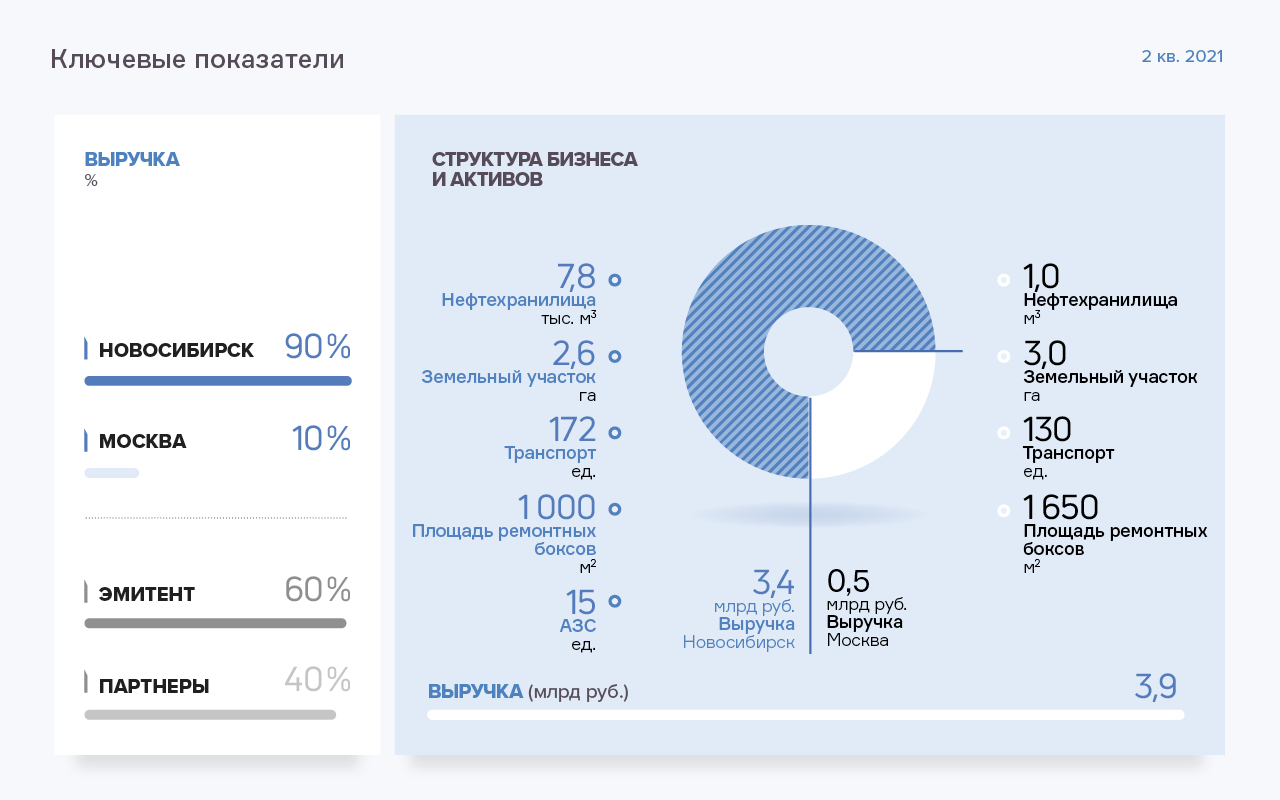Click the white bullet beside 1,0 Нефтехранилища
1280x800 pixels.
[x=1003, y=281]
